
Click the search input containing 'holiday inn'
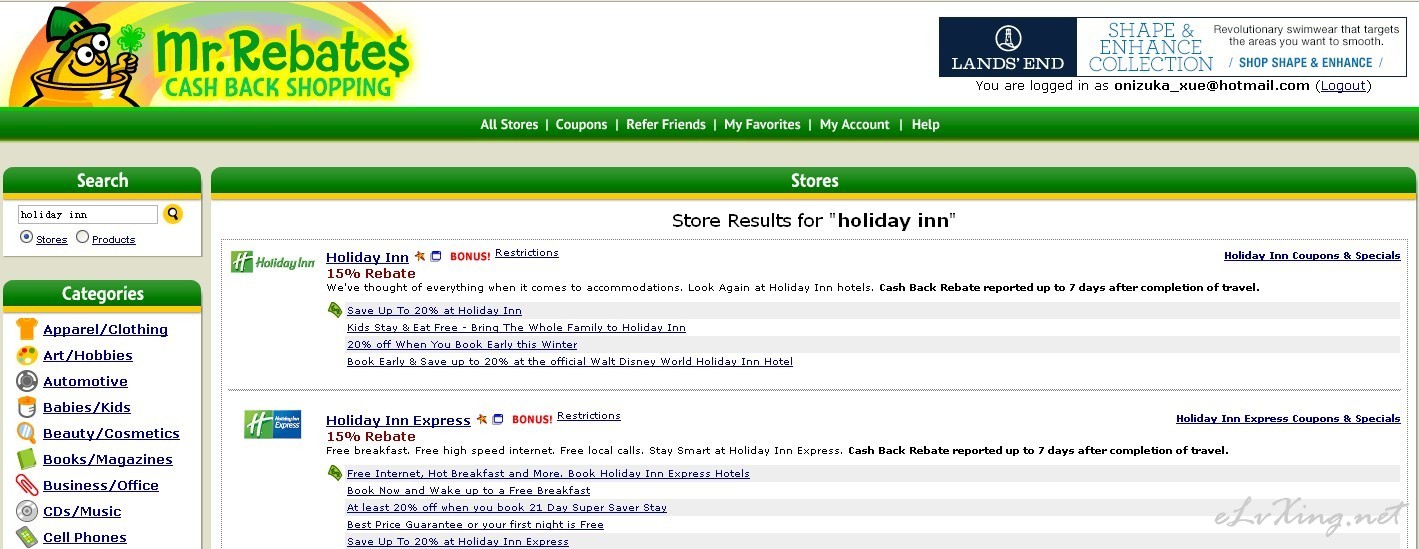88,214
